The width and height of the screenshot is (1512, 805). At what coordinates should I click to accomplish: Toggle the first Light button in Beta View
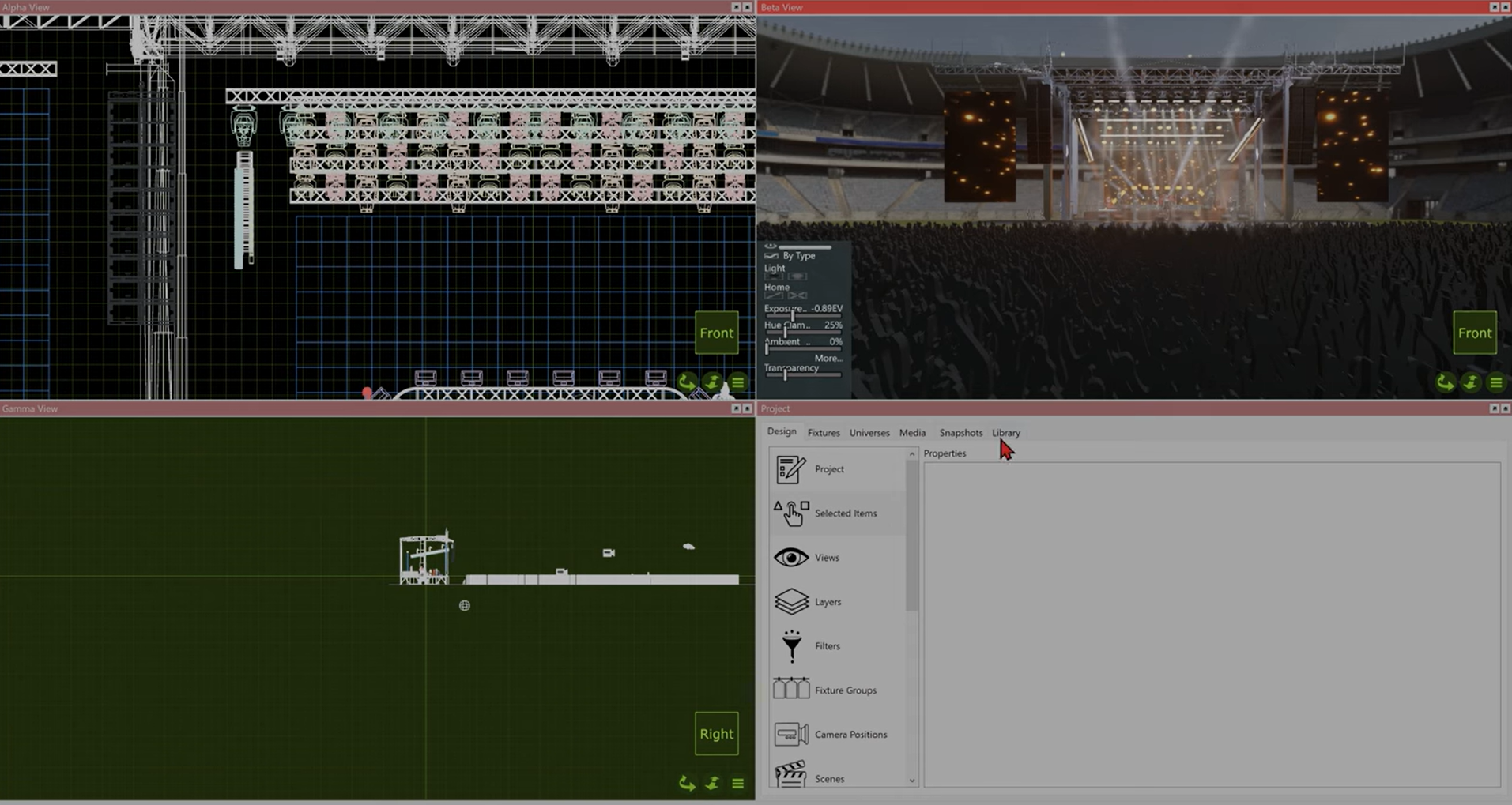pyautogui.click(x=774, y=277)
